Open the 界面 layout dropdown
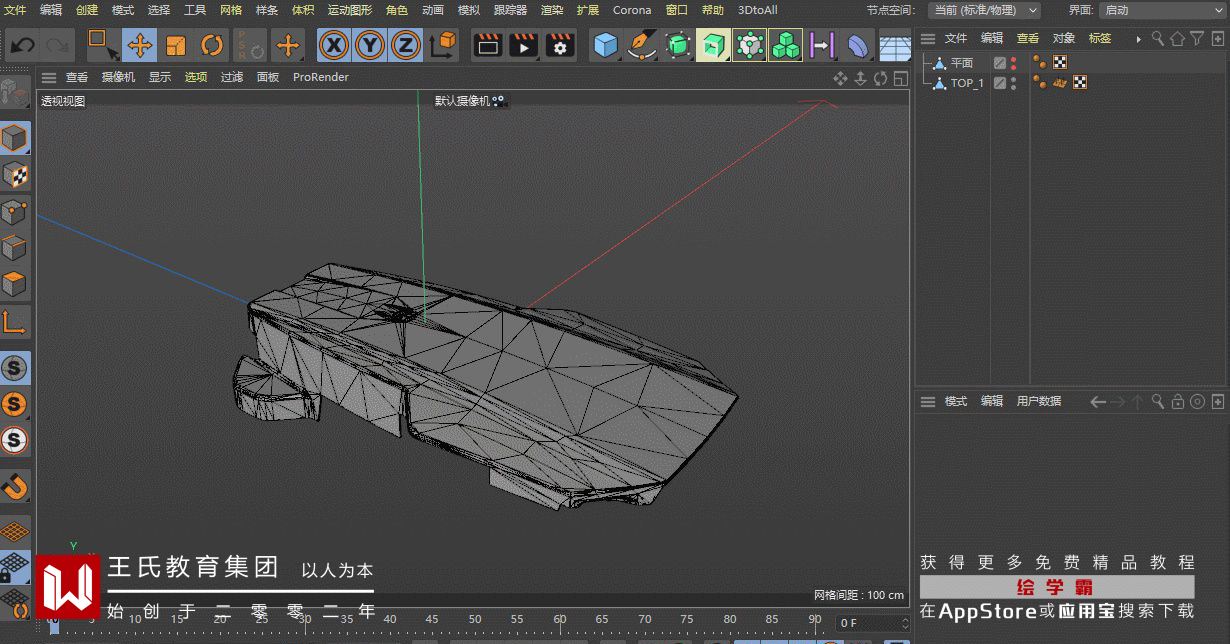Screen dimensions: 1230x644 (x=1162, y=10)
